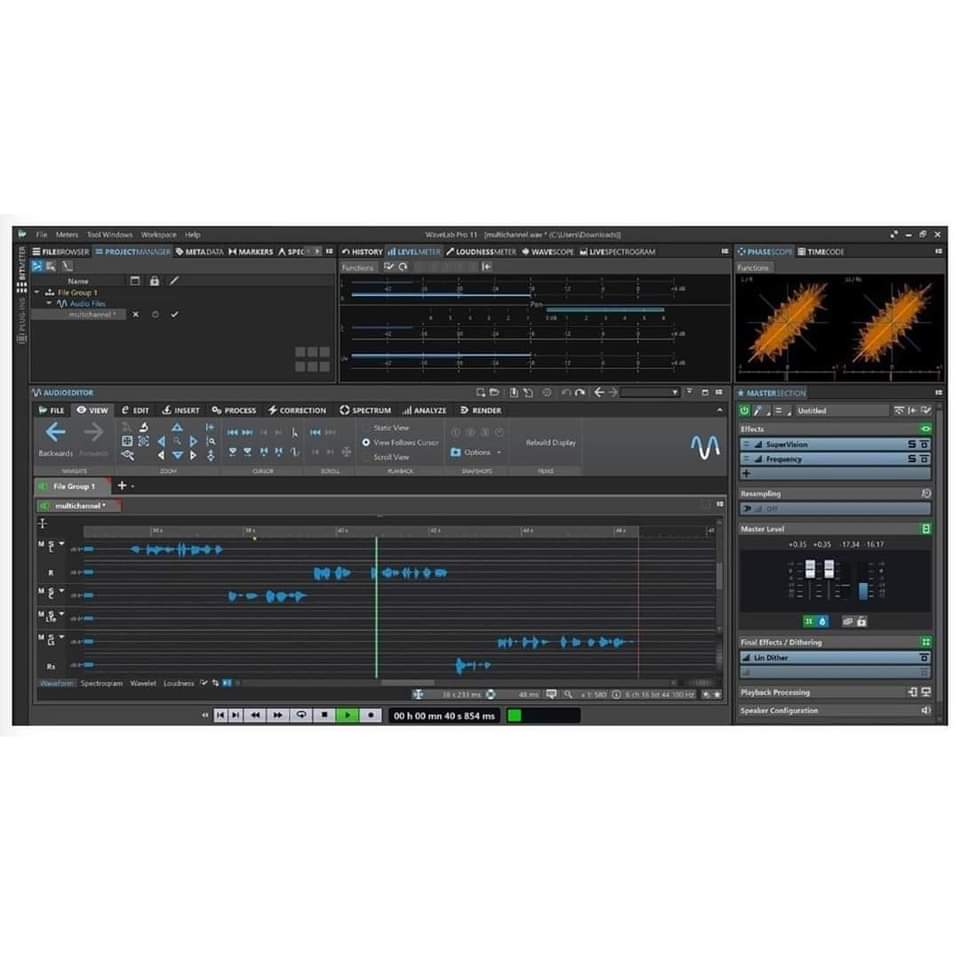
Task: Click the Rebuild Display button
Action: point(549,443)
